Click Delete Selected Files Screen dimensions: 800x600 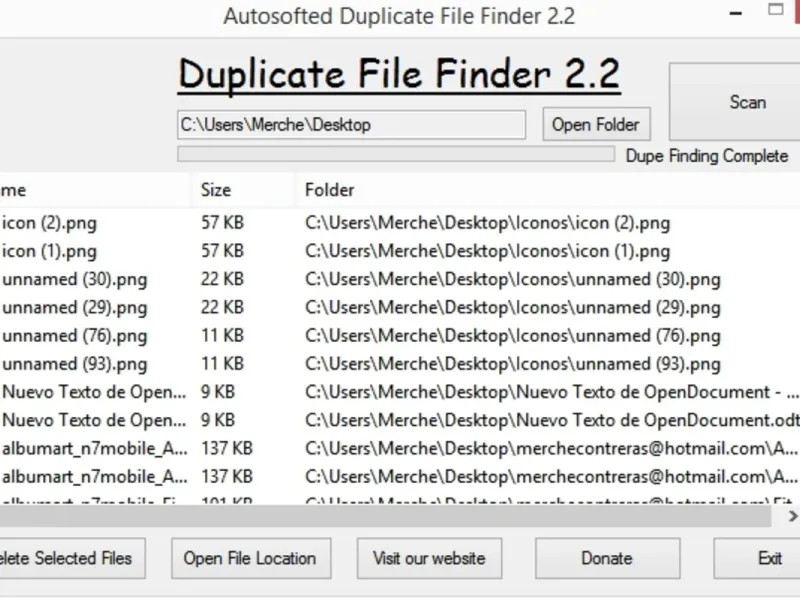tap(68, 558)
